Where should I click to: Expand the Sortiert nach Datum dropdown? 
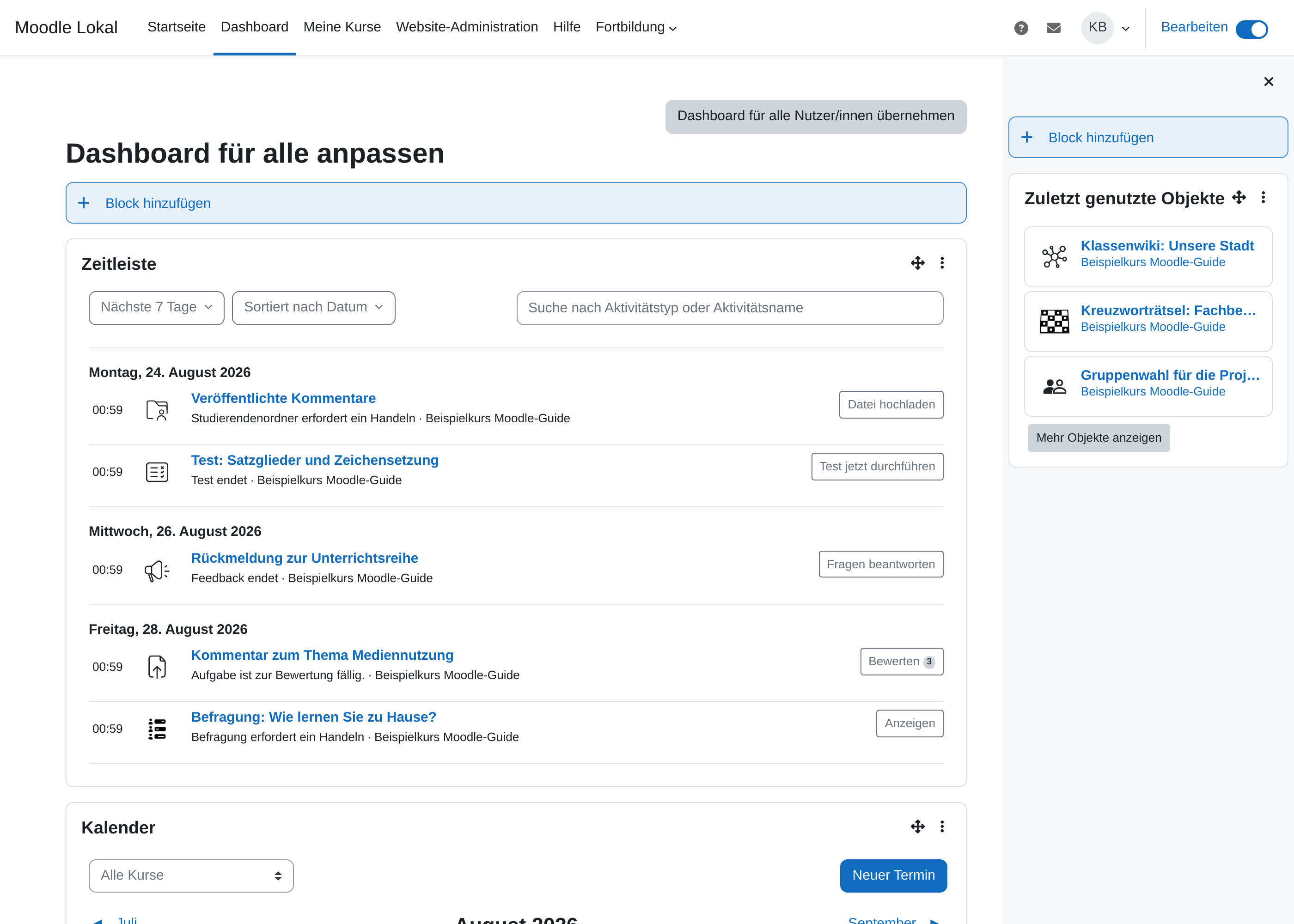(x=313, y=308)
